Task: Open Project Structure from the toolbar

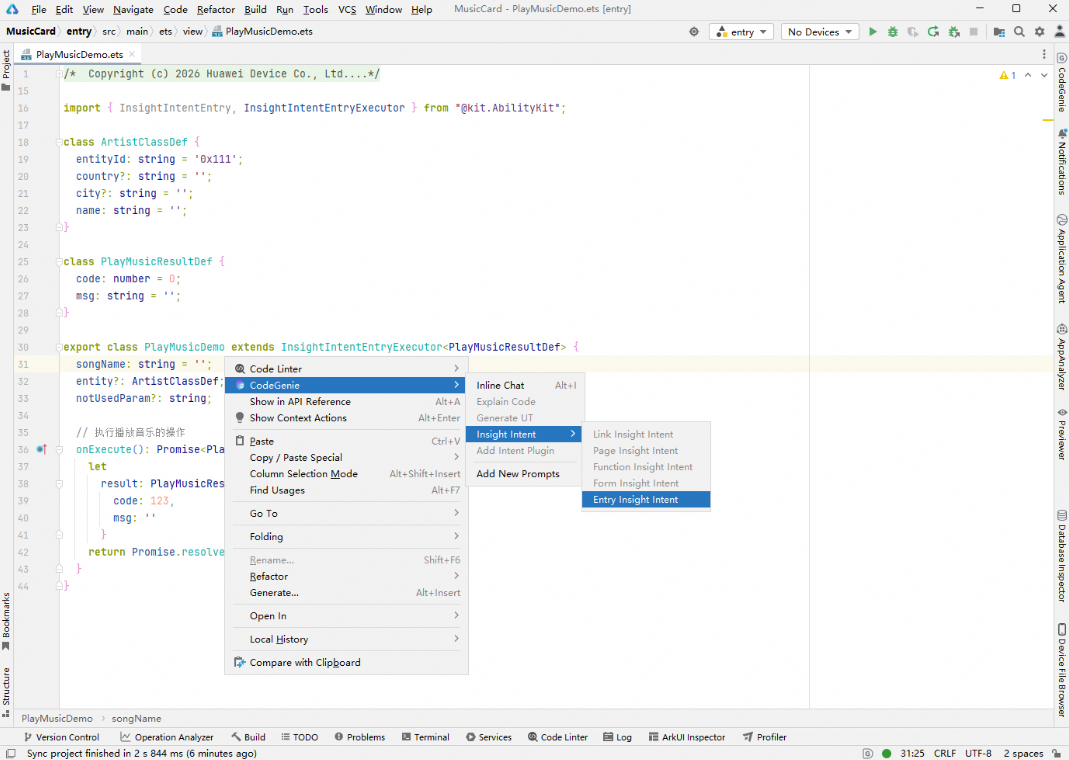Action: pos(998,32)
